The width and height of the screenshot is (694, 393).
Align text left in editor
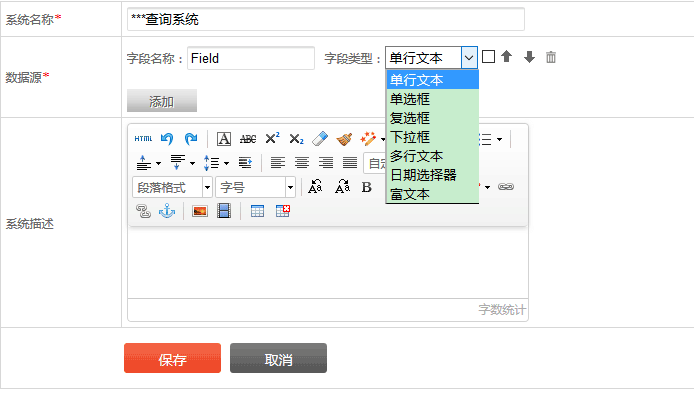coord(278,163)
